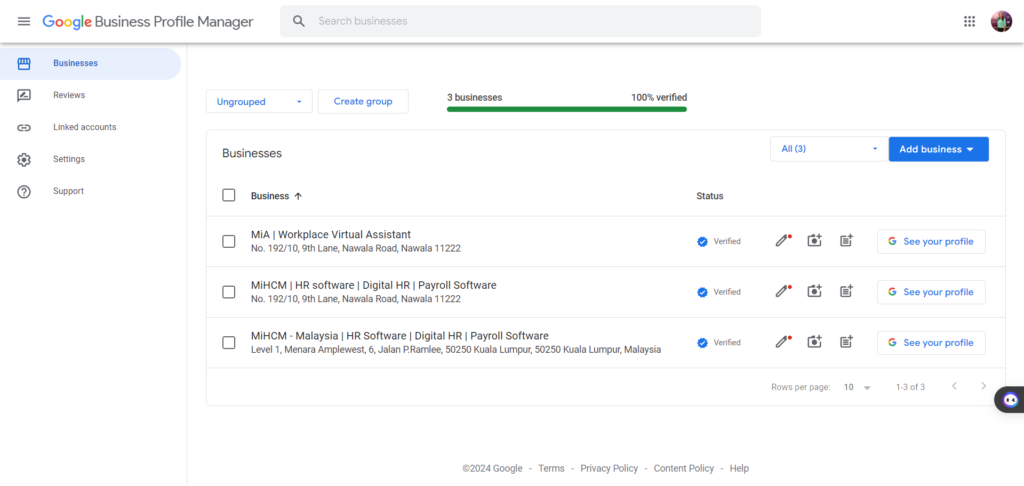Click the Create group button
Screen dimensions: 1024x486
(363, 101)
